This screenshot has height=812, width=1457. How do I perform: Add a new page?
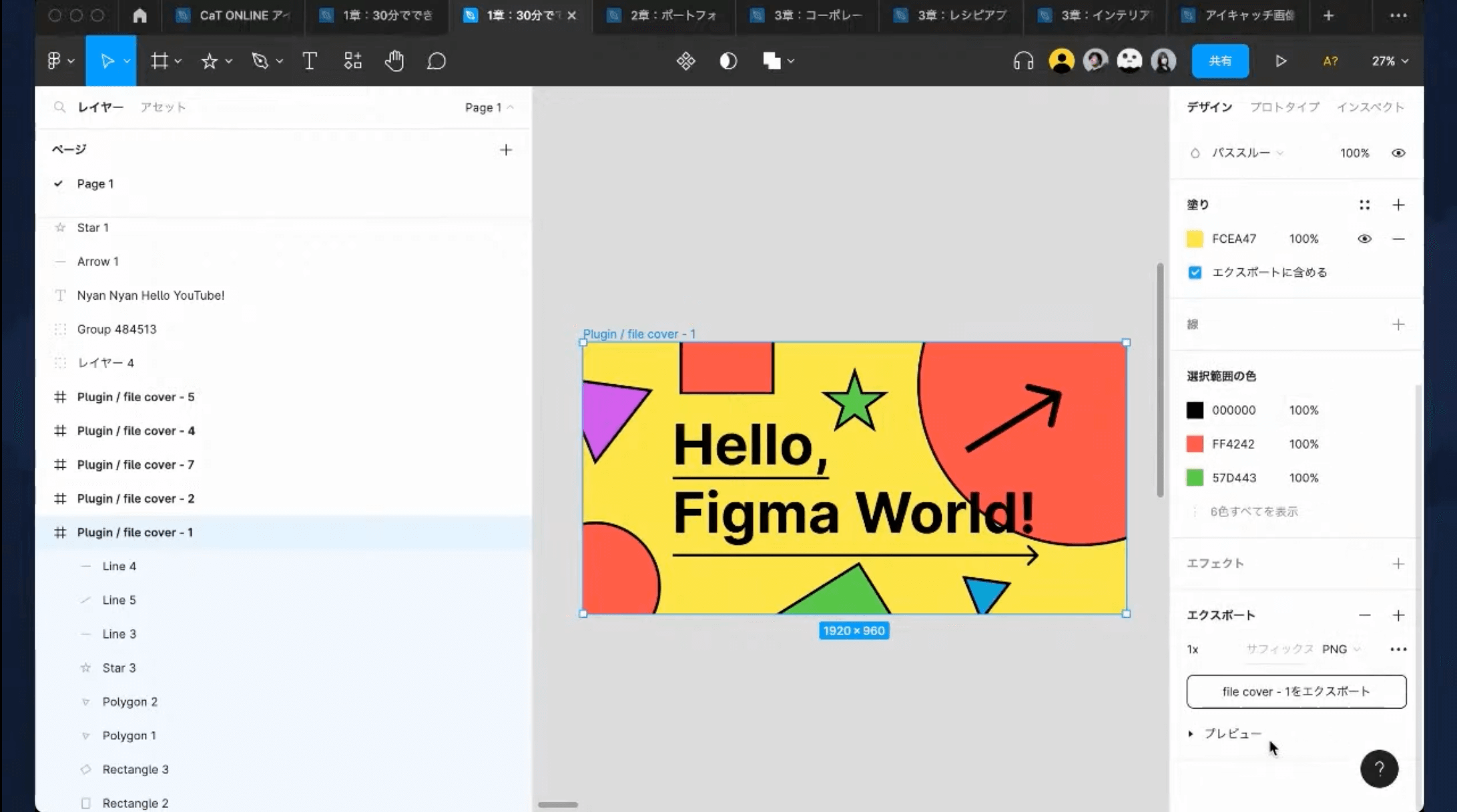(506, 149)
